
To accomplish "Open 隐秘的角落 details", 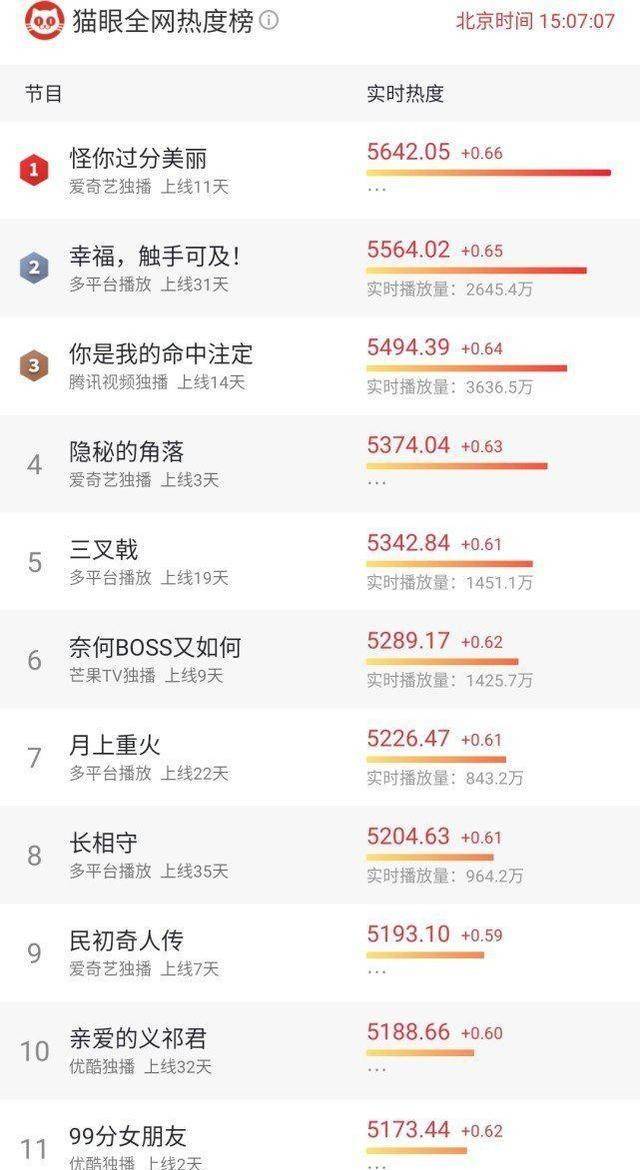I will 126,452.
